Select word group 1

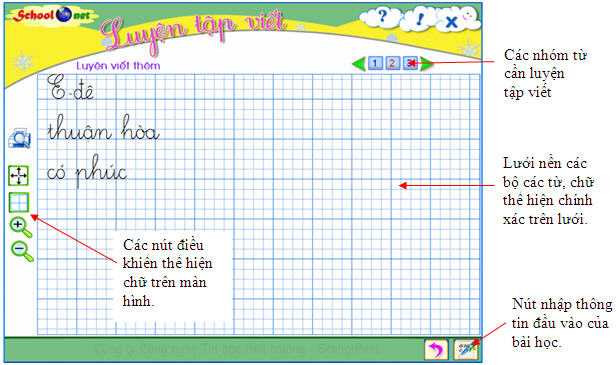375,63
